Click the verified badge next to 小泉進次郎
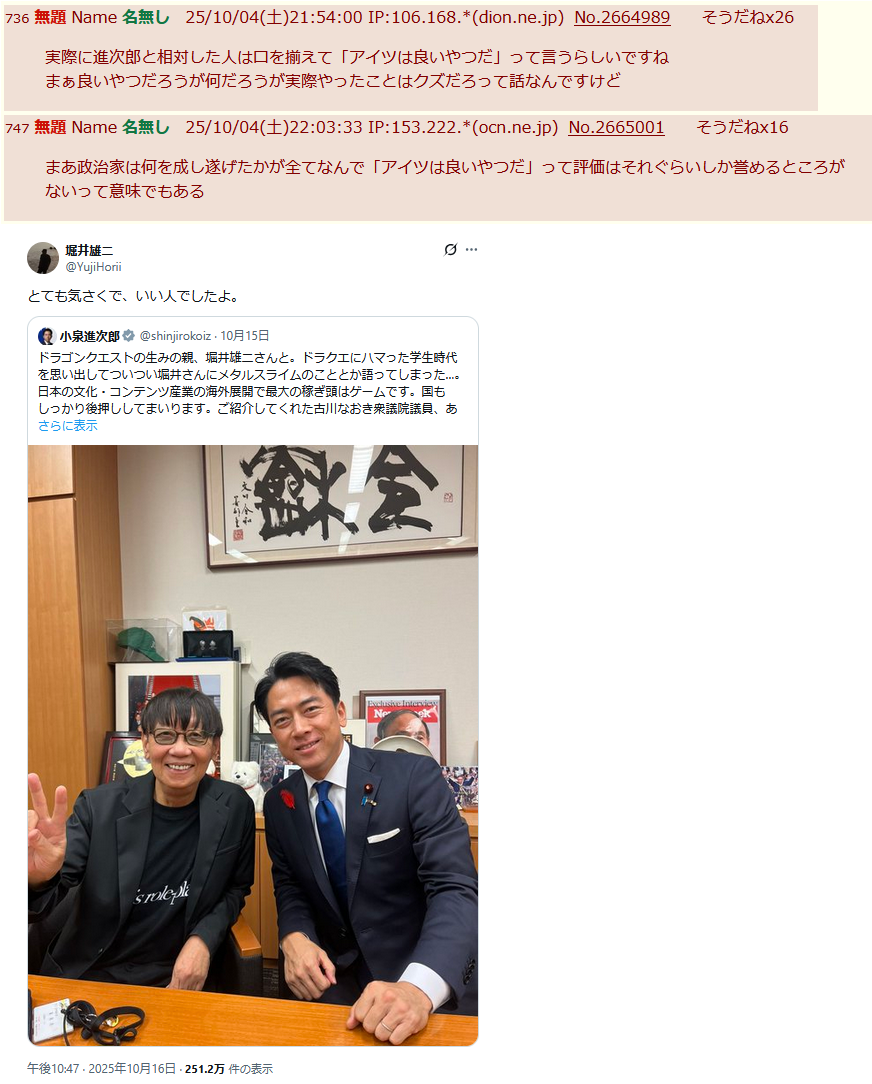Viewport: 872px width, 1084px height. click(128, 336)
